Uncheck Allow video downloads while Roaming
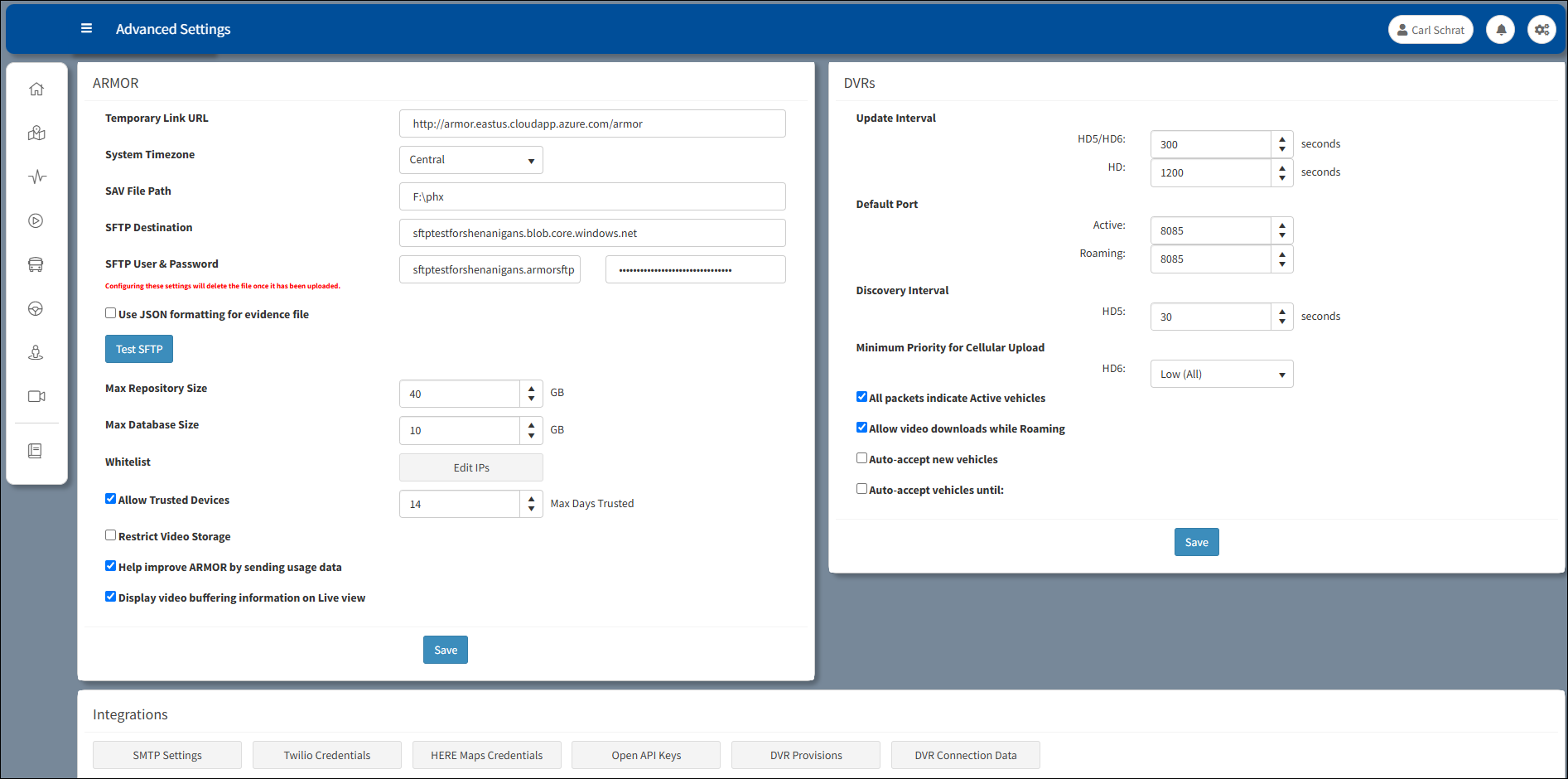1568x779 pixels. click(x=861, y=428)
